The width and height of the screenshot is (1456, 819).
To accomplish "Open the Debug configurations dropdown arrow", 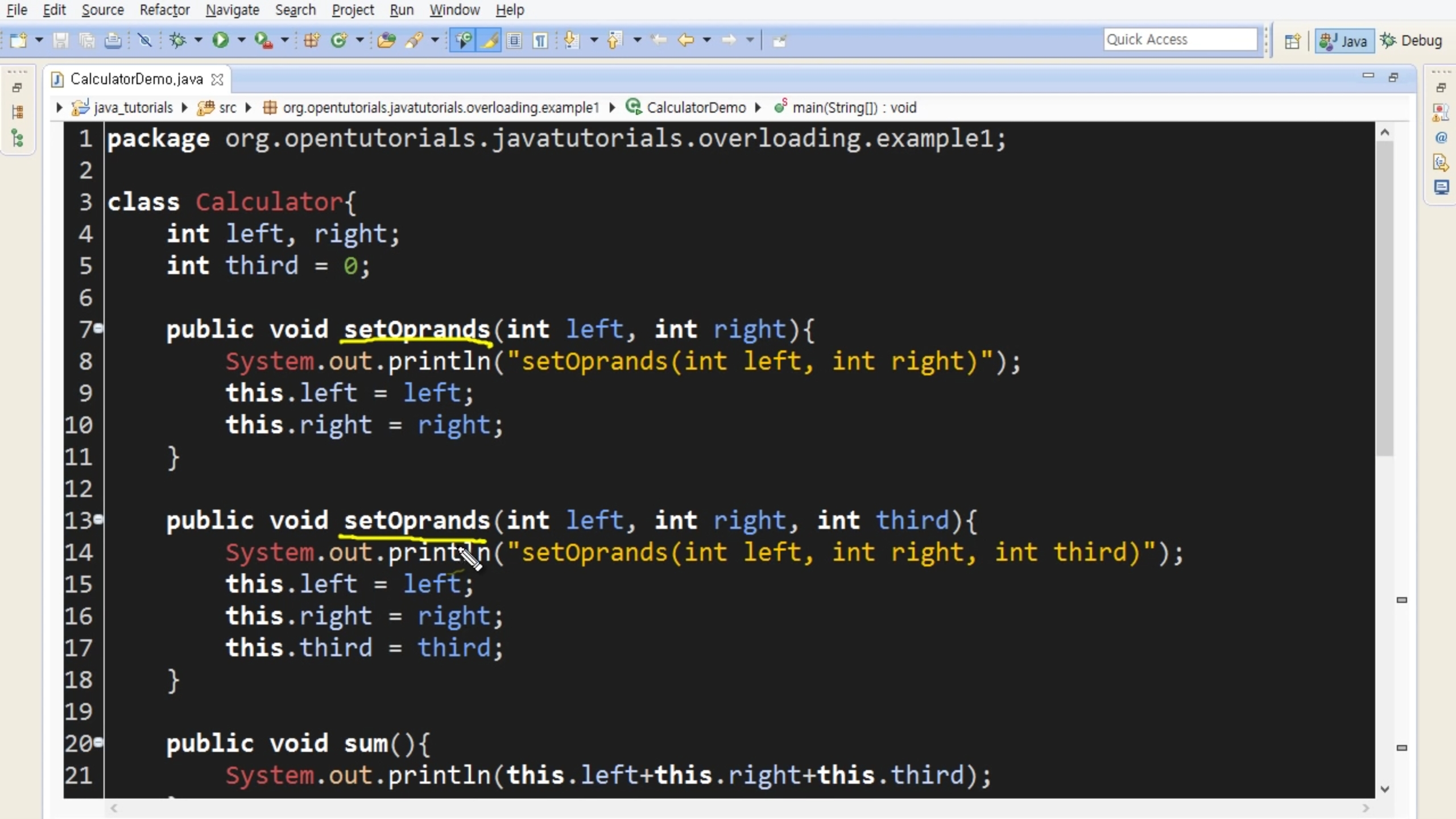I will (x=198, y=40).
